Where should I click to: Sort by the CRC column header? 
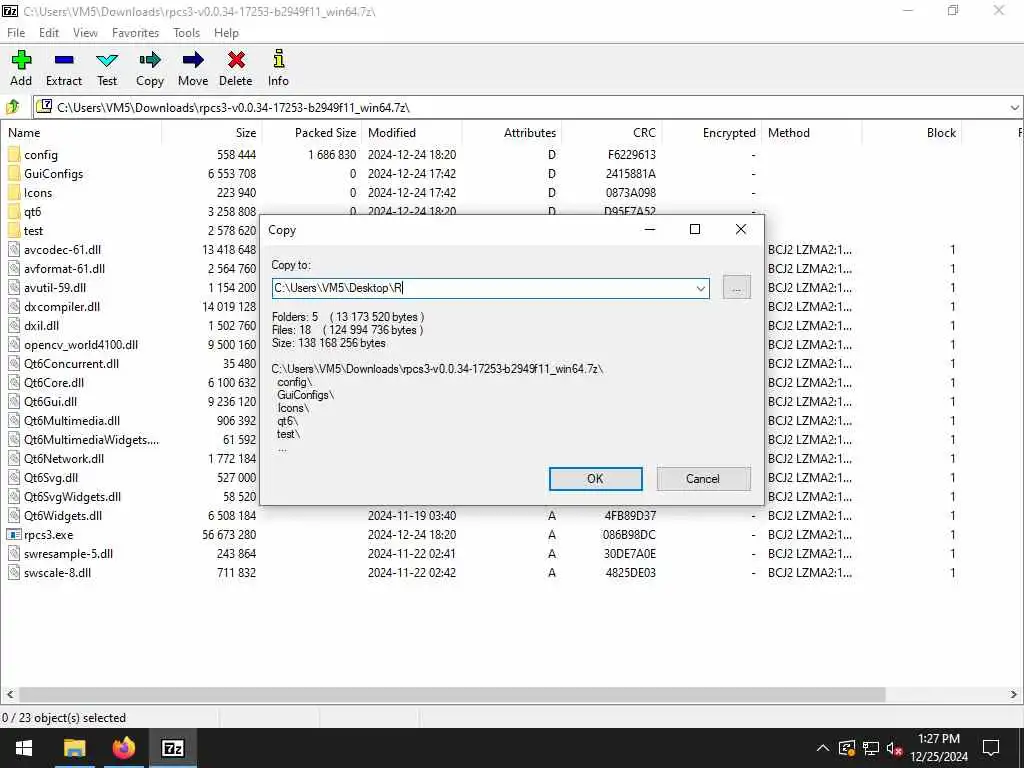[612, 133]
